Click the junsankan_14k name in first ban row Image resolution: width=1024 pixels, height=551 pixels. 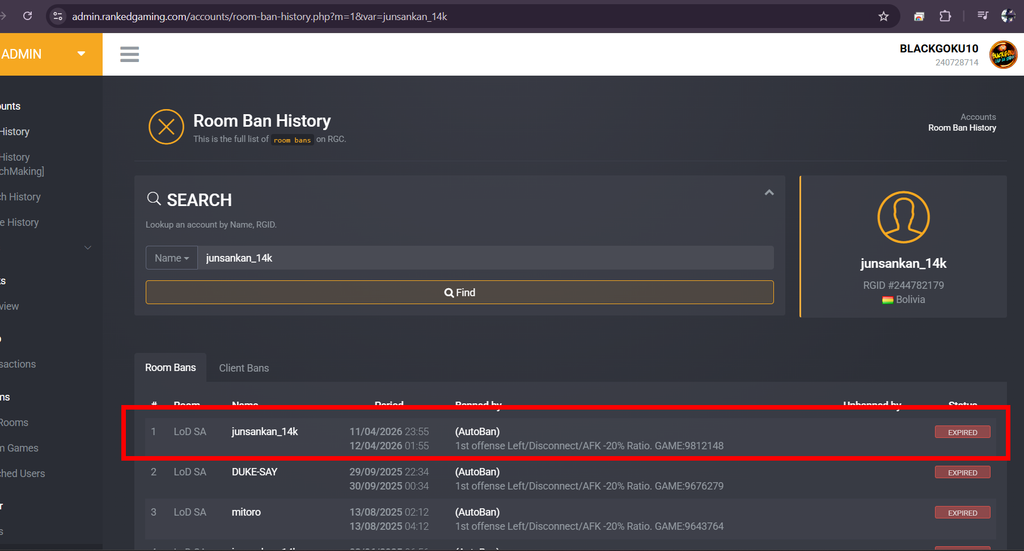coord(264,432)
